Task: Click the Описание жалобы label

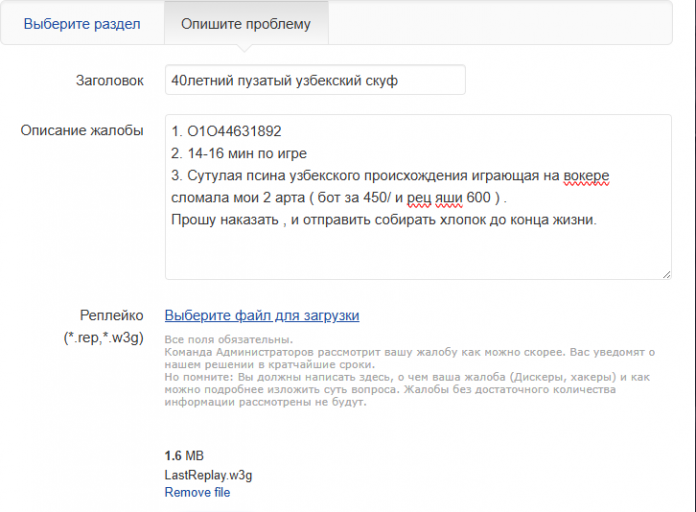Action: [x=82, y=130]
